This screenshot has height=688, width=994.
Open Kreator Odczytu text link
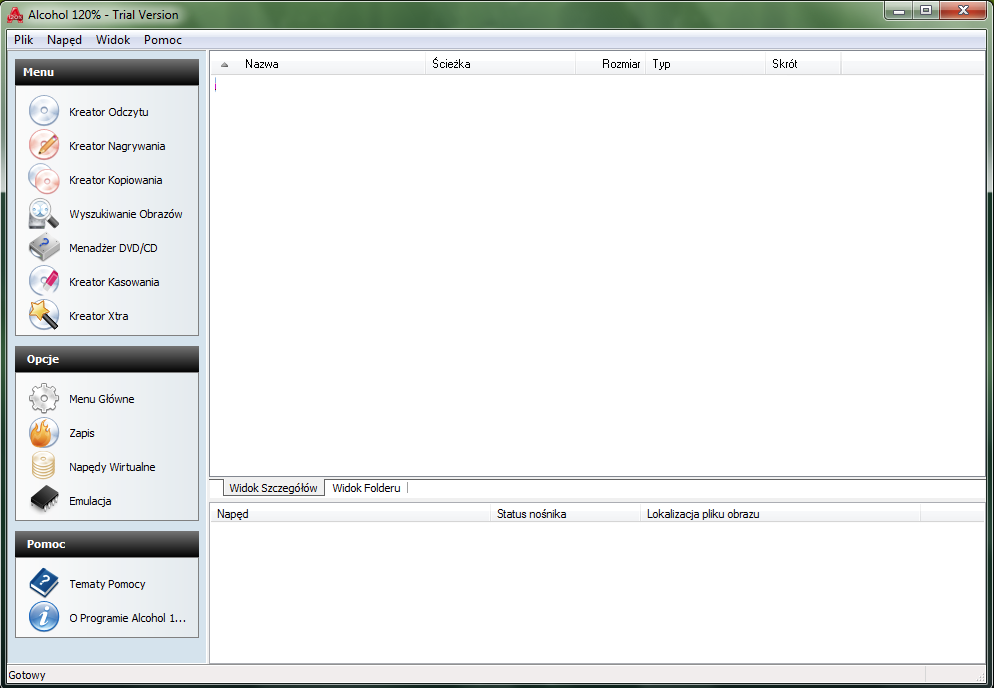[x=108, y=112]
